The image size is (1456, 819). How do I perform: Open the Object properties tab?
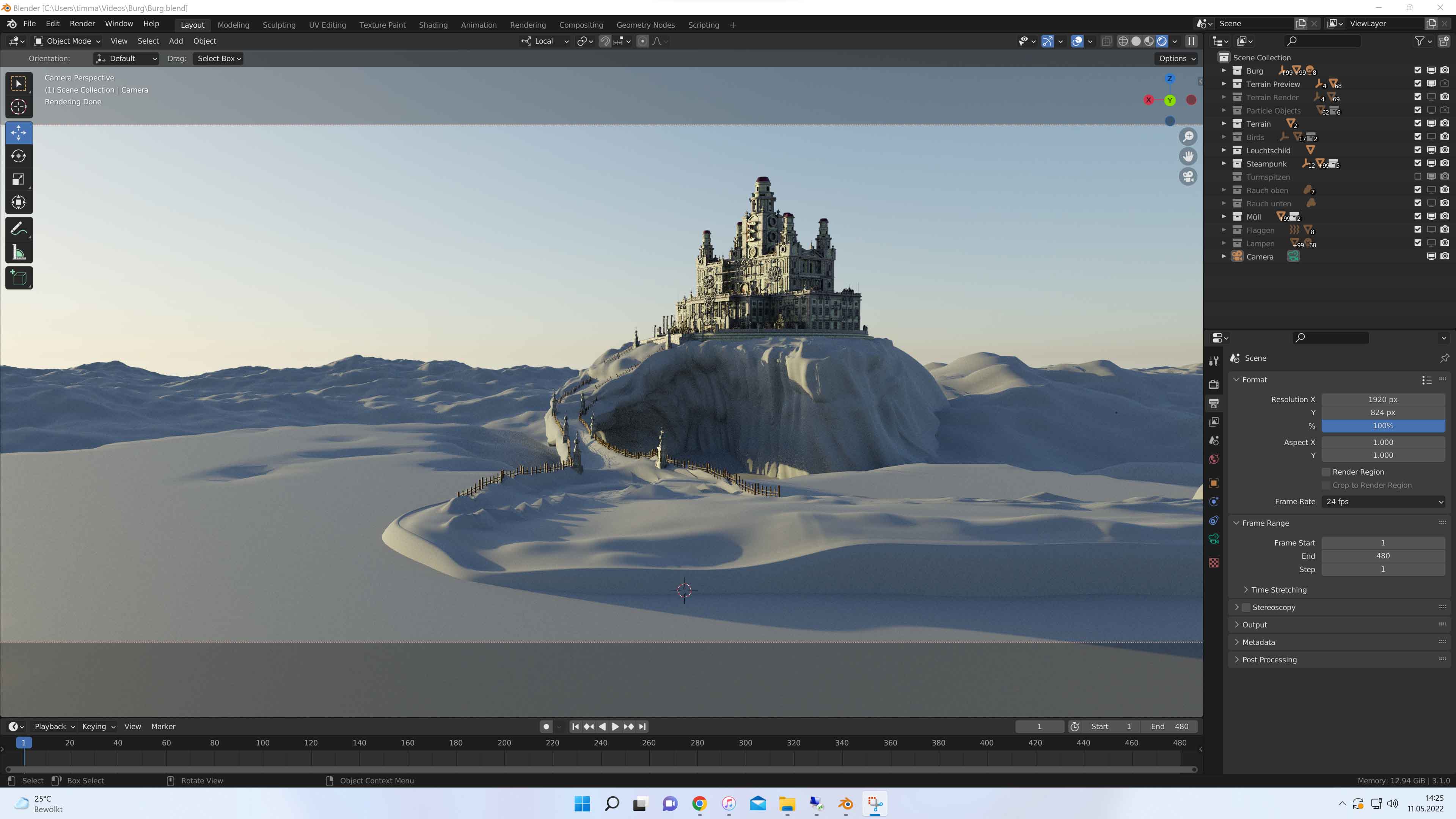point(1214,483)
